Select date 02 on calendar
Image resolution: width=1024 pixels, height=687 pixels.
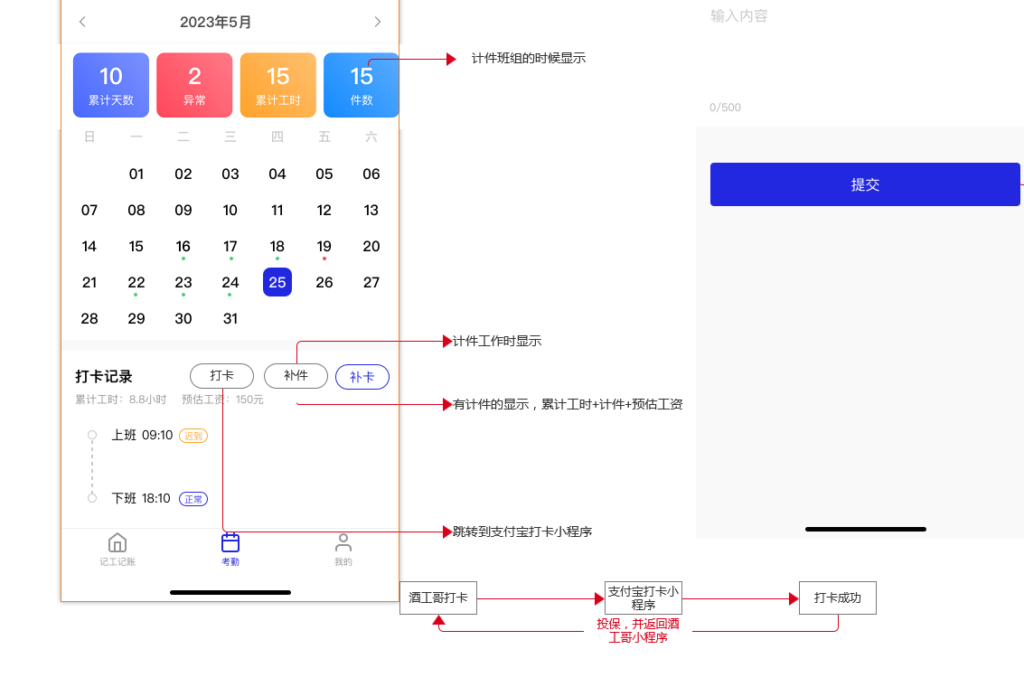click(184, 174)
